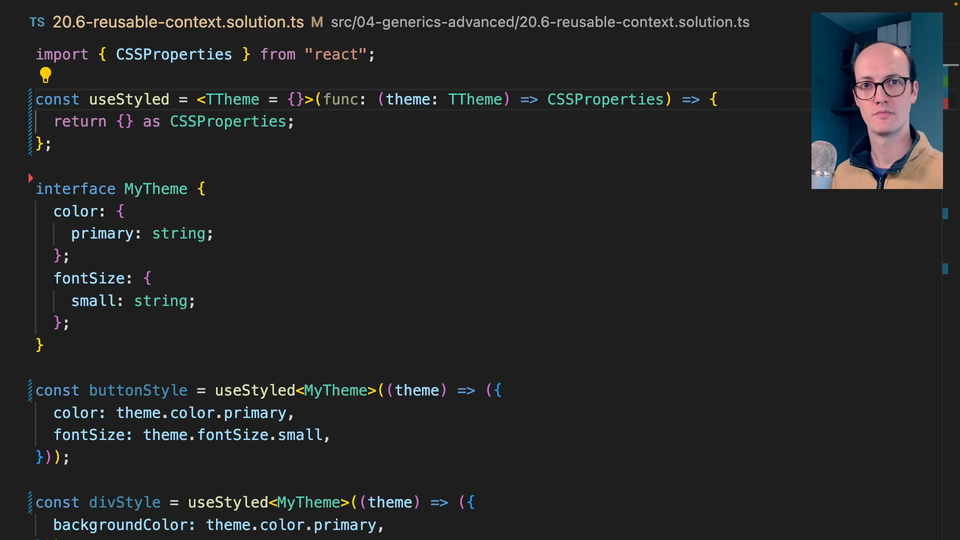Place cursor on the useStyled function declaration name
This screenshot has width=960, height=540.
point(129,99)
